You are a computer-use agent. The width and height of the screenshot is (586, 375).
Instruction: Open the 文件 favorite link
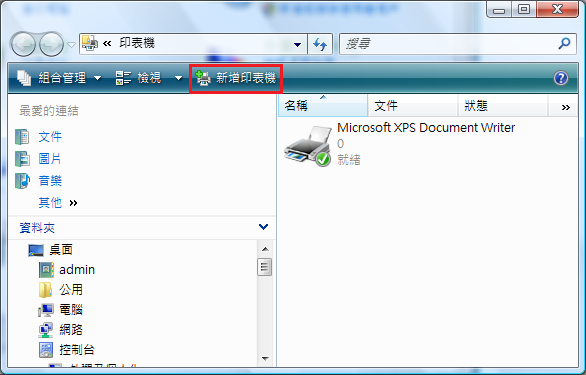[x=50, y=137]
